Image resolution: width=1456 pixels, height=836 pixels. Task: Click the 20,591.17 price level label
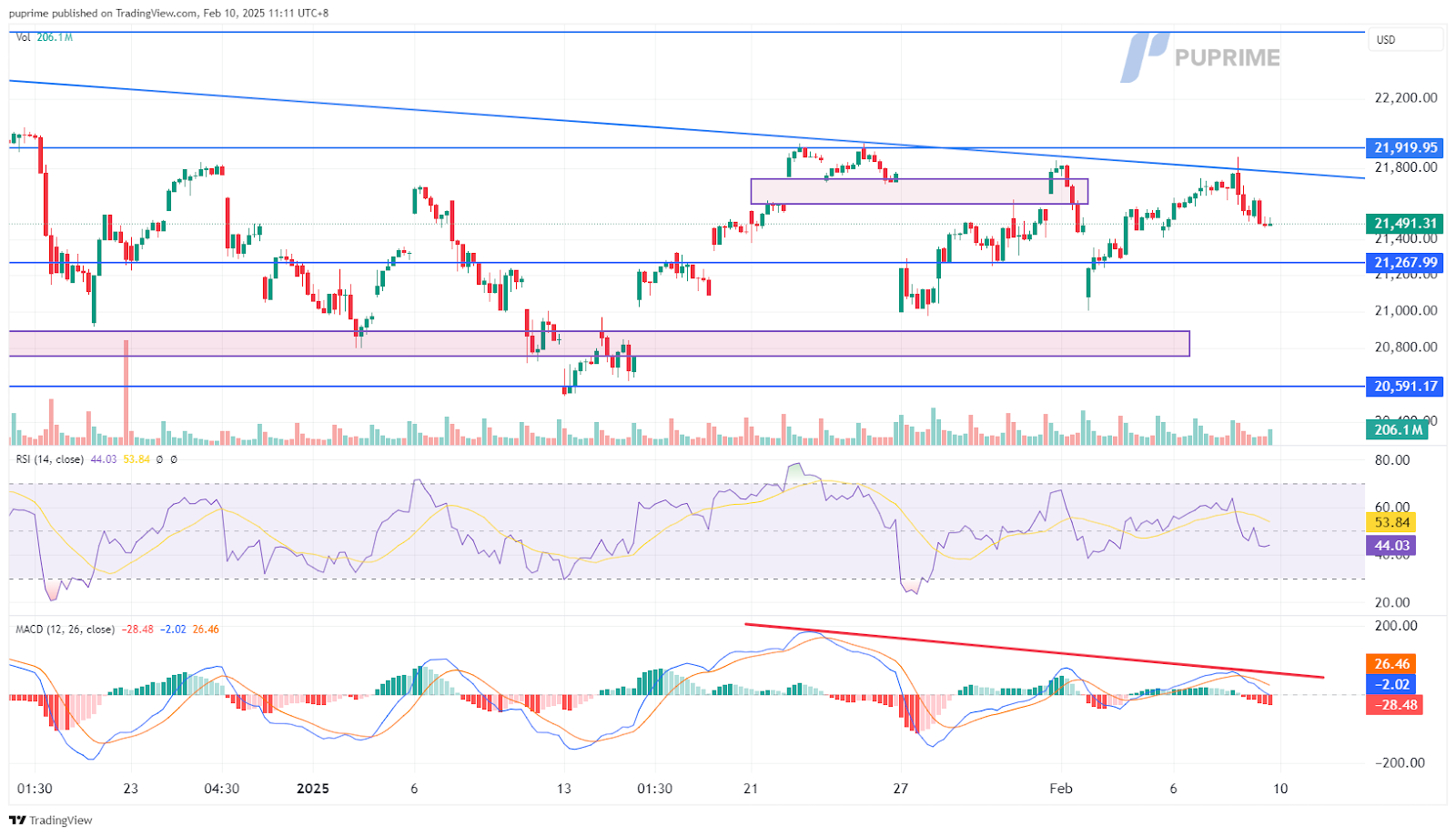(1405, 387)
